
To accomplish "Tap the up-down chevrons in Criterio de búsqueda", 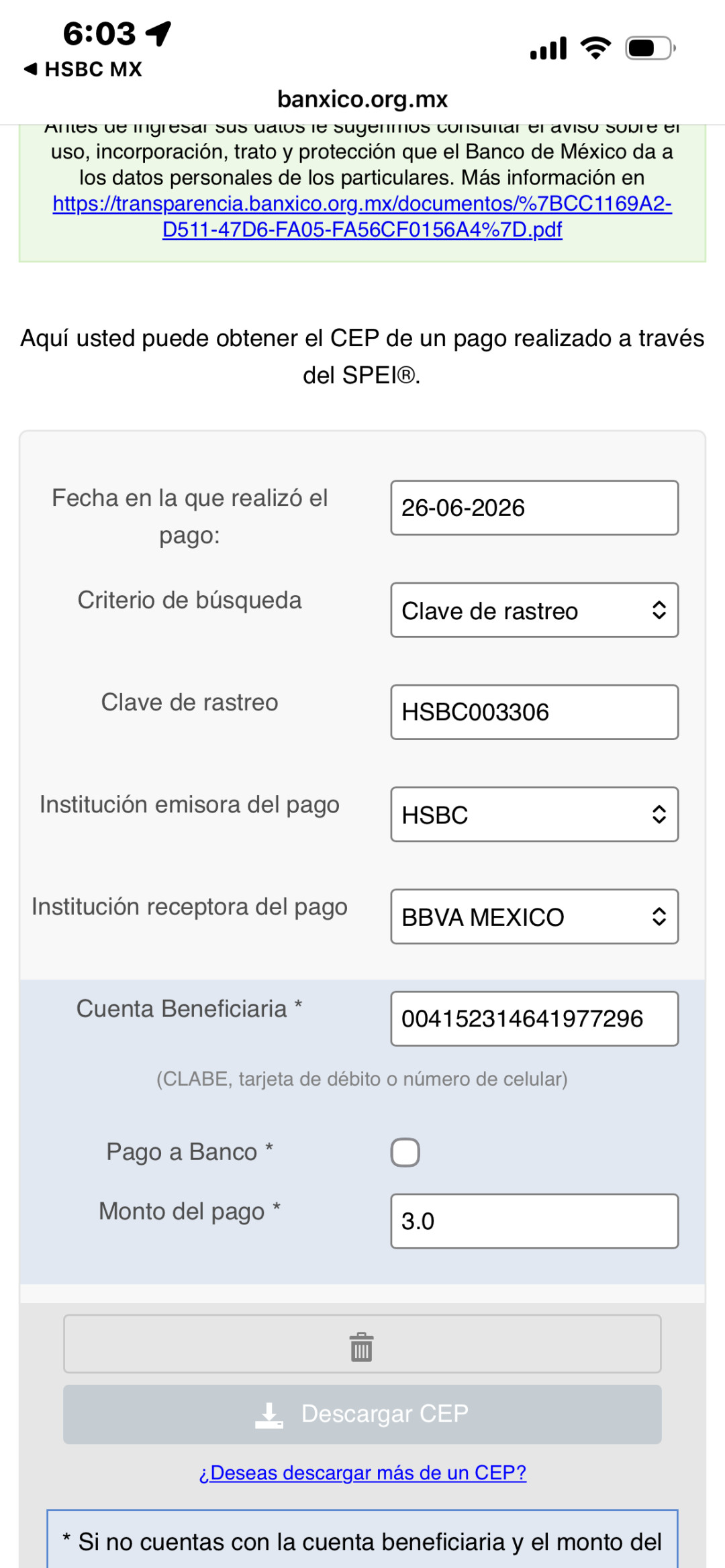I will (x=659, y=610).
